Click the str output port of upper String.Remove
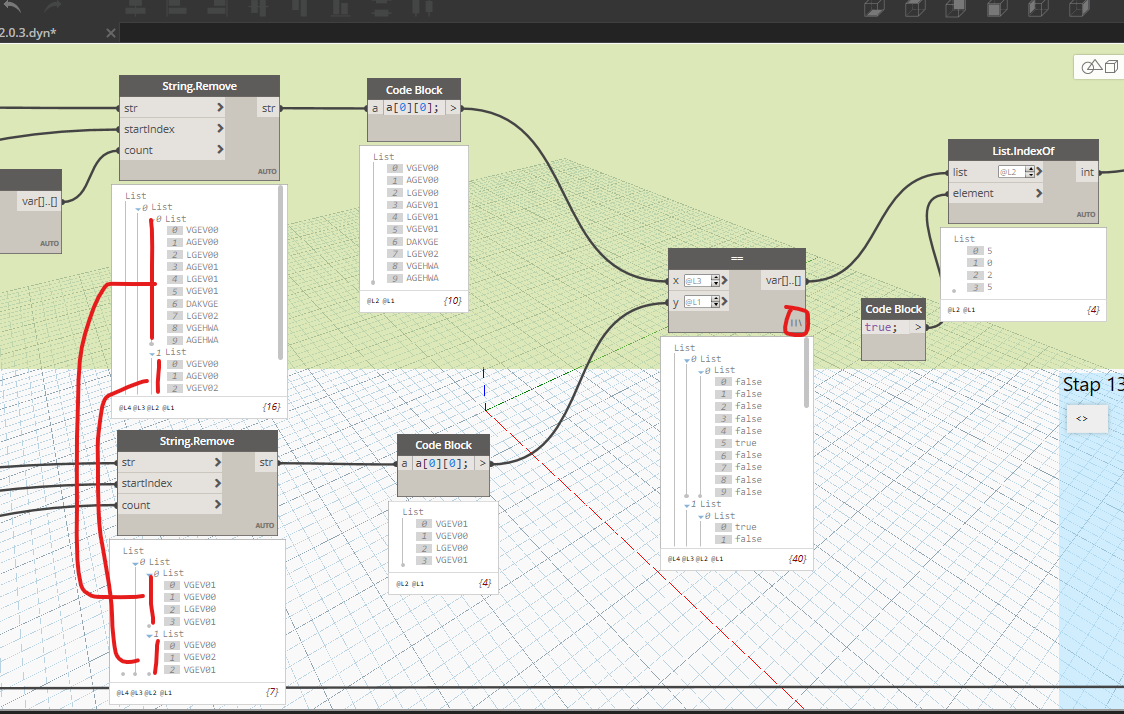Screen dimensions: 1124x714 [268, 108]
